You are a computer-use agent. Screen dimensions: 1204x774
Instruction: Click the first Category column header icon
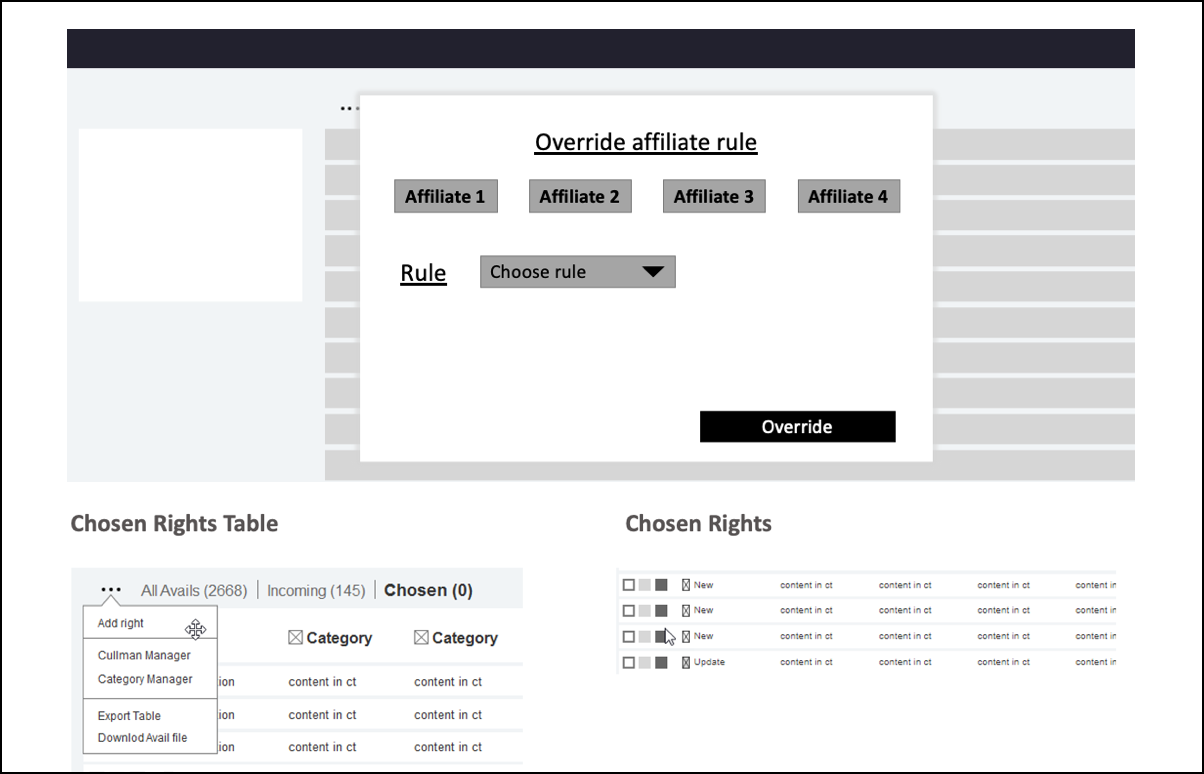(295, 638)
